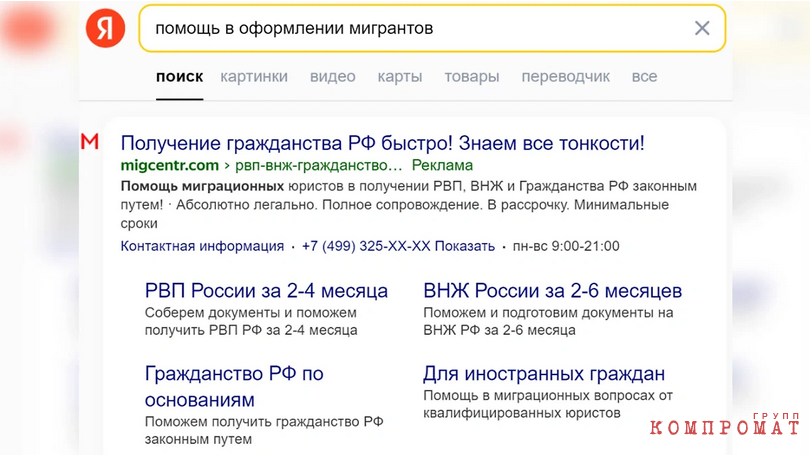The height and width of the screenshot is (455, 810).
Task: Open 'РВП России за 2-4 месяца' sitelink
Action: pyautogui.click(x=266, y=291)
